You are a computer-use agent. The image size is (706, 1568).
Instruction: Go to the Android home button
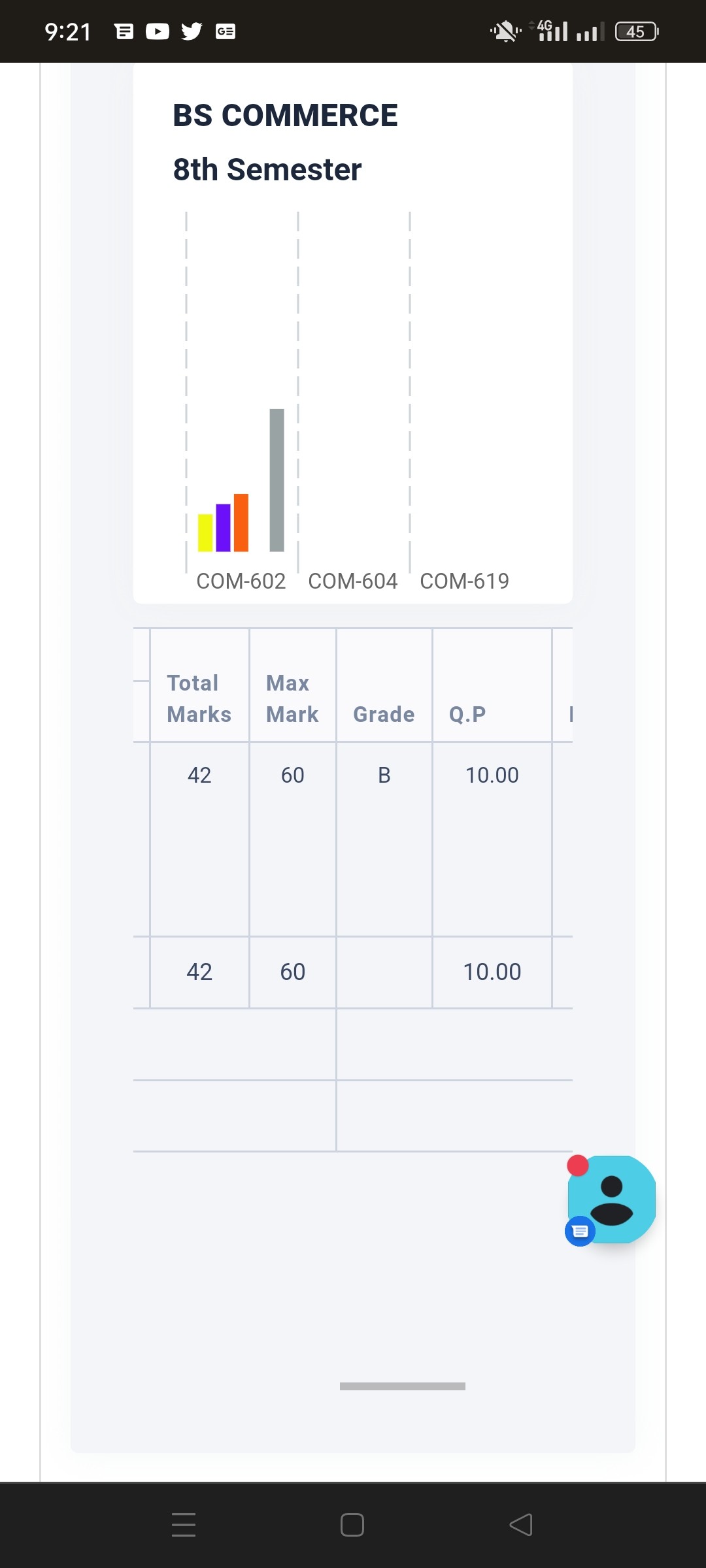click(352, 1524)
